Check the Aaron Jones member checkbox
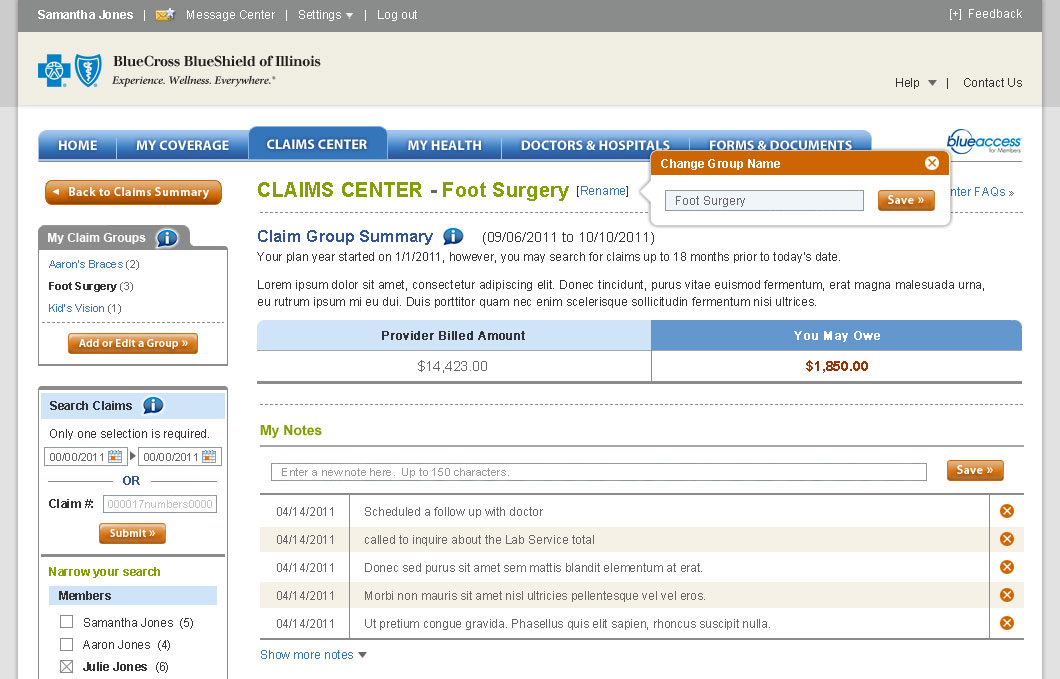 pyautogui.click(x=67, y=645)
